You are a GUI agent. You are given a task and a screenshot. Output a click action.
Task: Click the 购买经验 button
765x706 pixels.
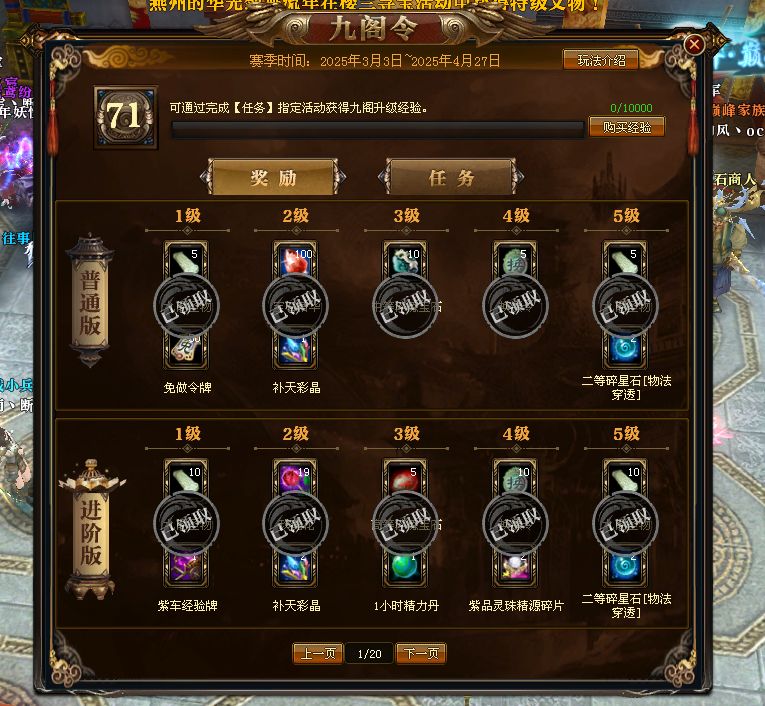[x=626, y=127]
